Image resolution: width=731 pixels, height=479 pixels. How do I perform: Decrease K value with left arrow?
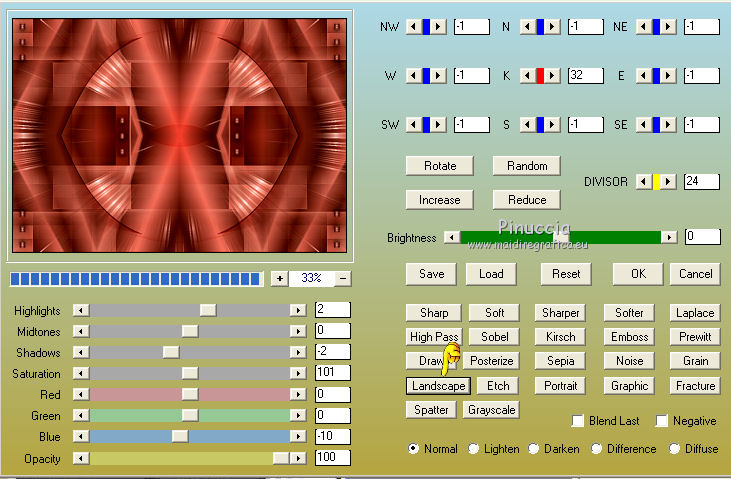point(528,76)
